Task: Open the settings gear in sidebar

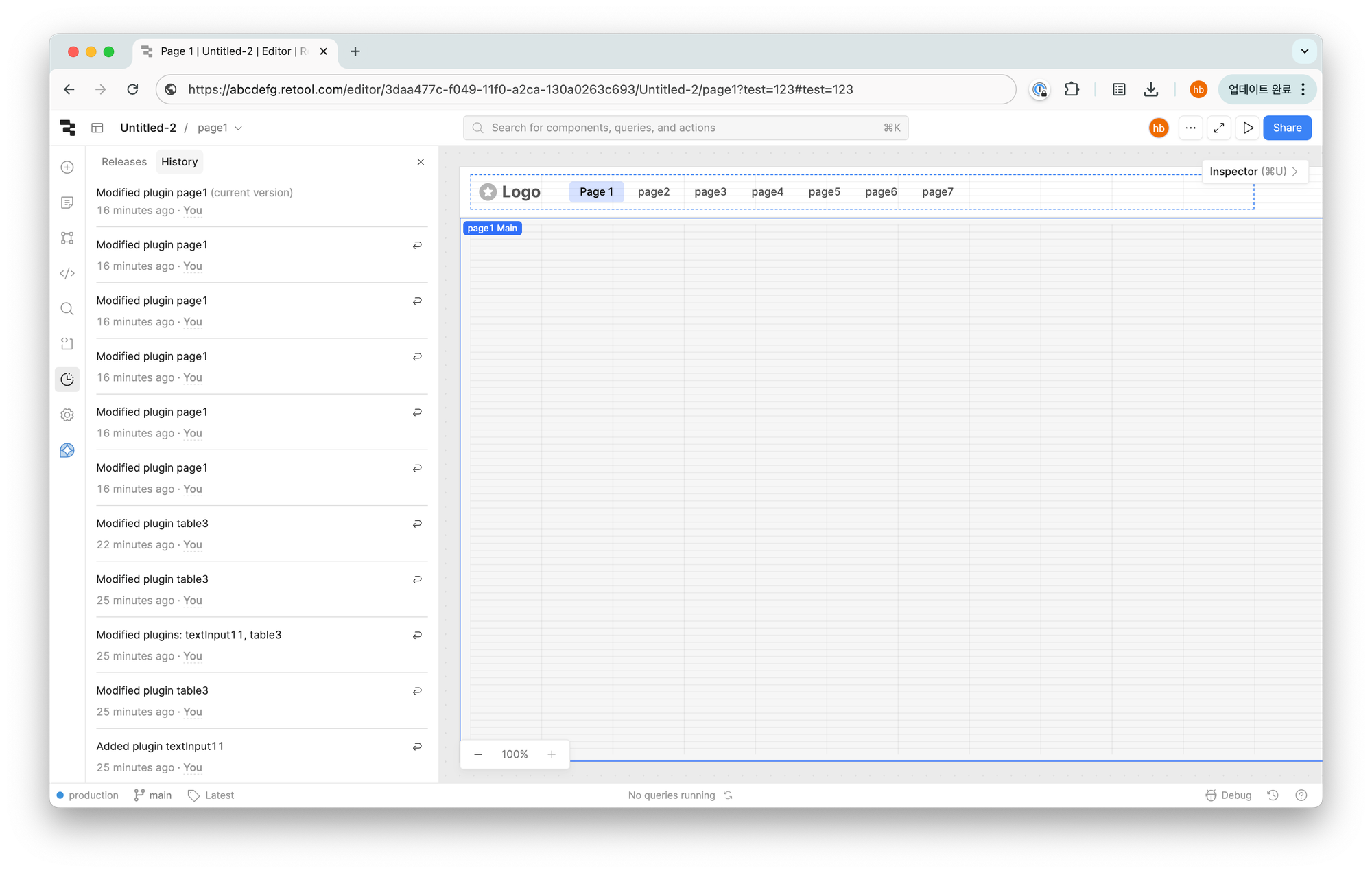Action: pyautogui.click(x=67, y=415)
